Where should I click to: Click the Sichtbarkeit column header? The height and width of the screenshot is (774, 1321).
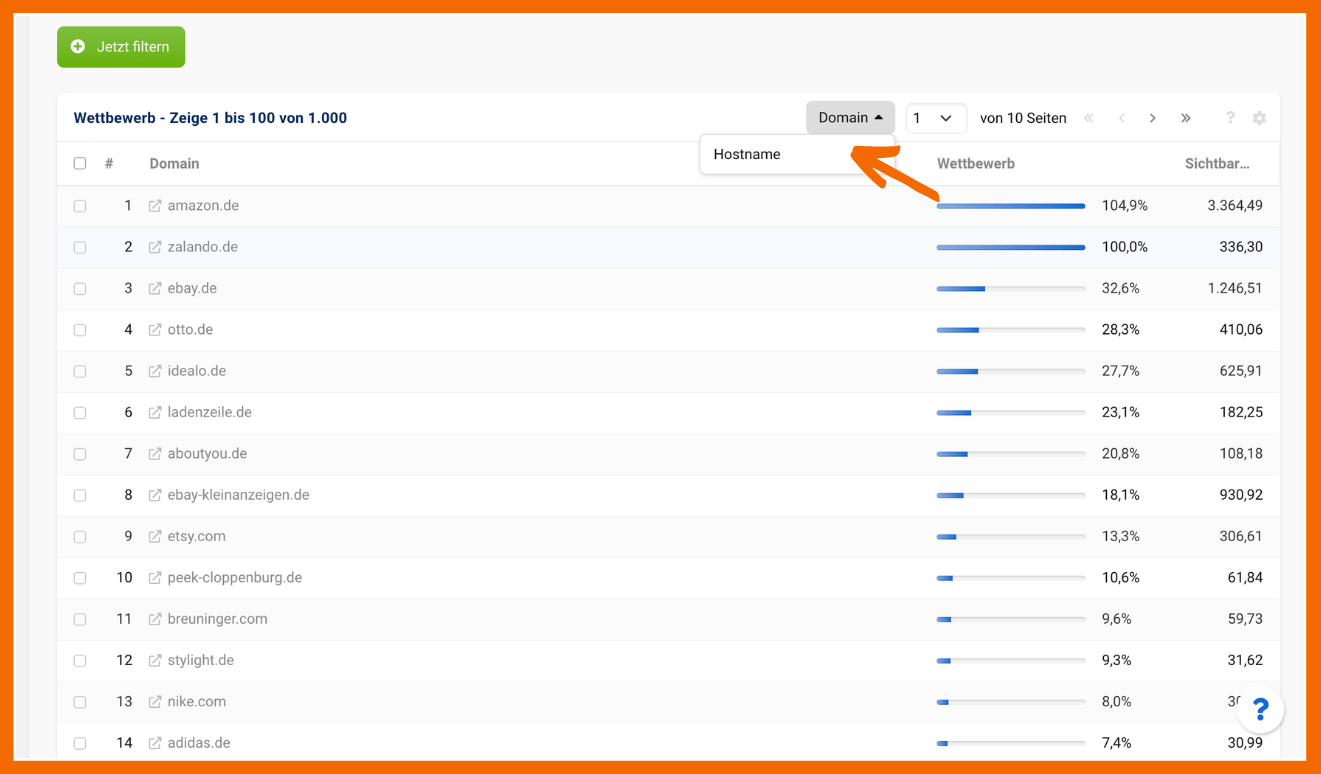(x=1216, y=164)
